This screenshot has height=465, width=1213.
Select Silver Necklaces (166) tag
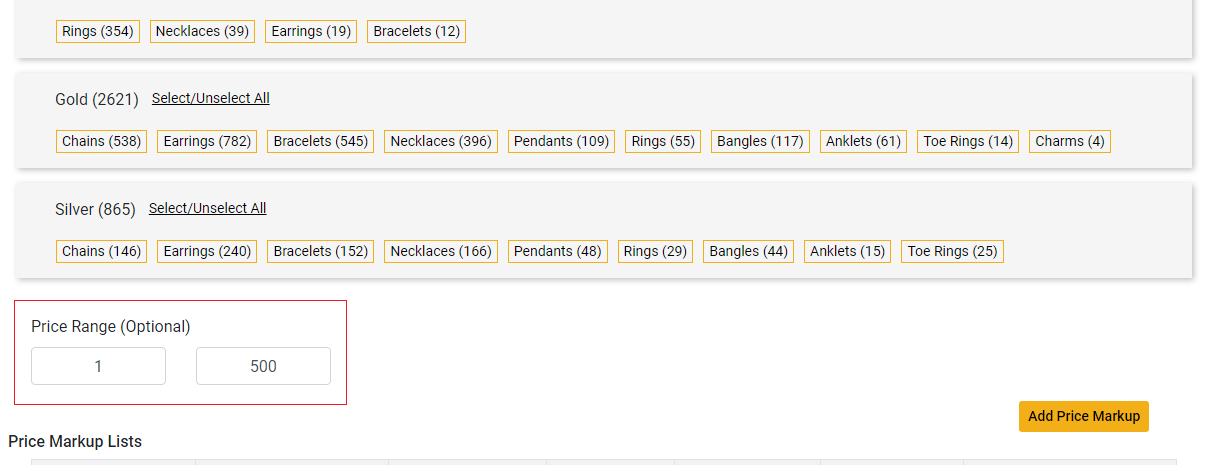point(441,251)
